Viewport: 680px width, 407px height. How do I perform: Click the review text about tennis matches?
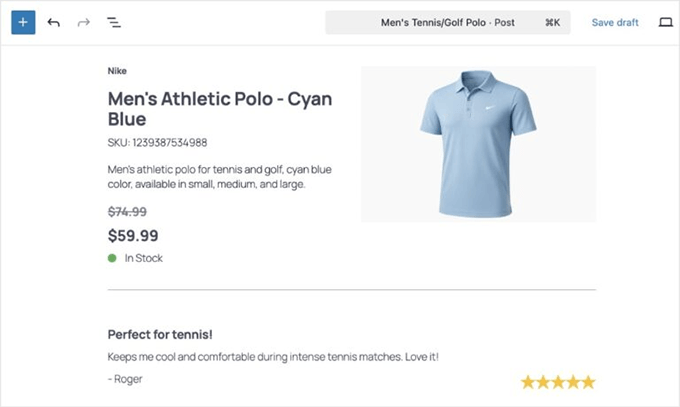[x=272, y=356]
